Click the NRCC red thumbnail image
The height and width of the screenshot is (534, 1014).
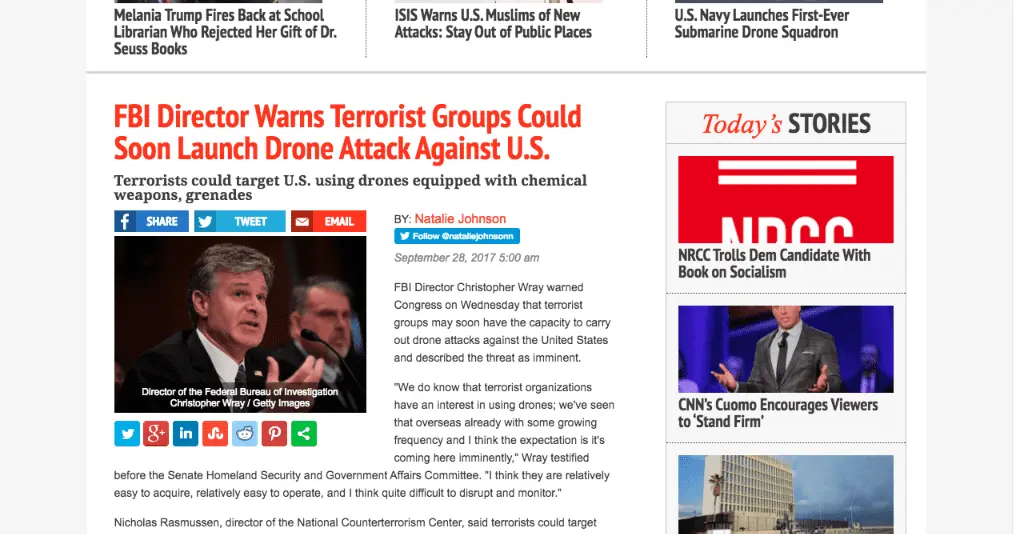click(x=786, y=199)
